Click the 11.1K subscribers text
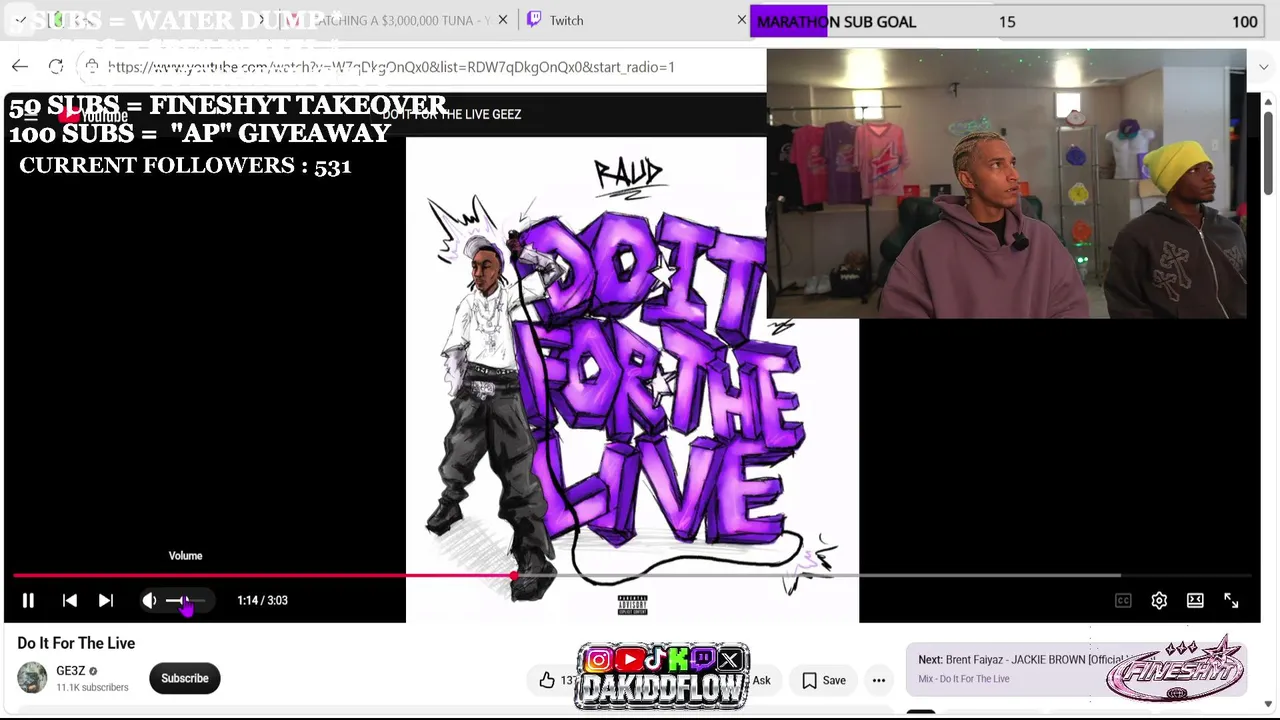The height and width of the screenshot is (720, 1280). [x=92, y=688]
